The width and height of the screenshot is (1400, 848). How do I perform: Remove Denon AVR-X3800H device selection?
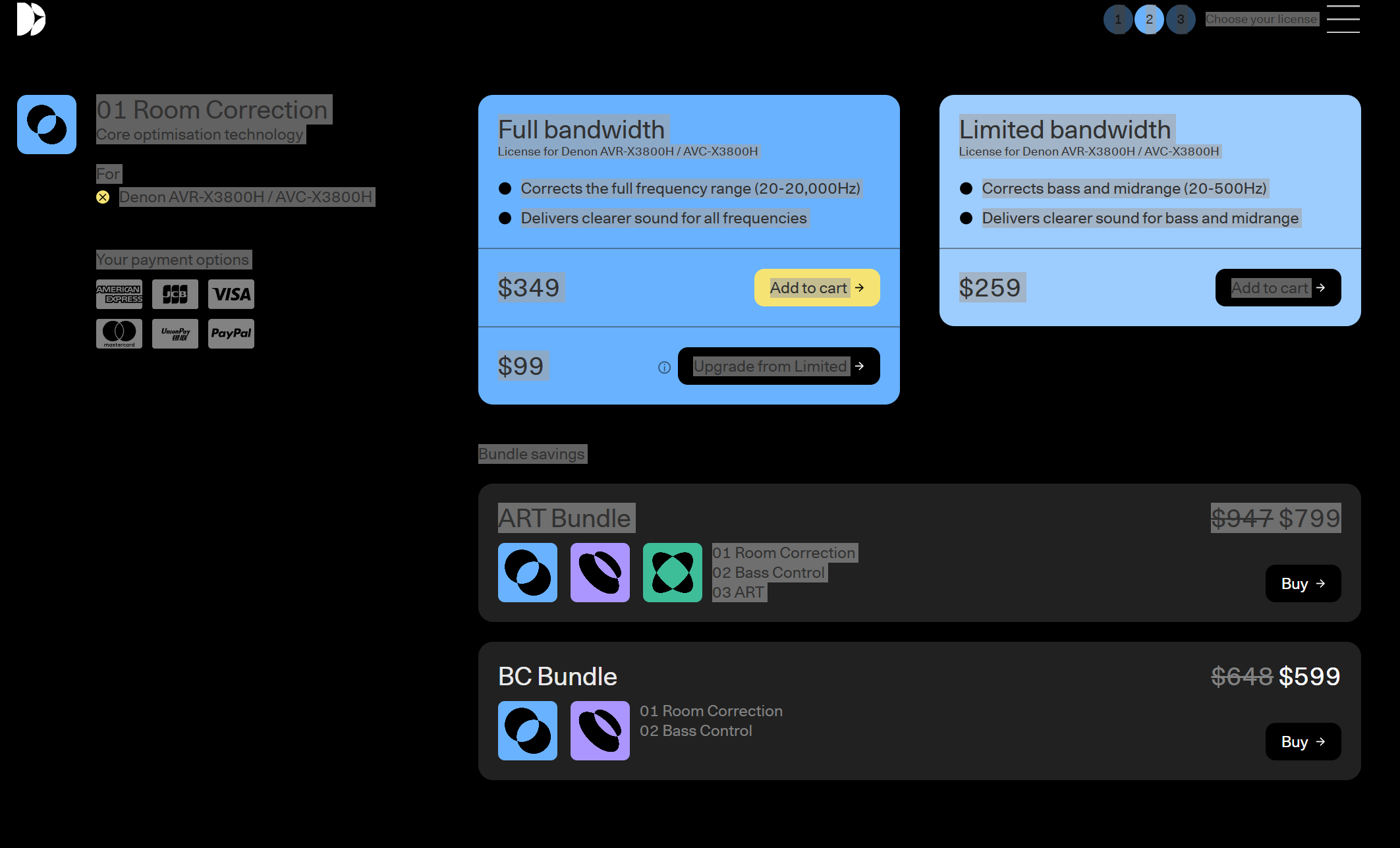tap(103, 197)
